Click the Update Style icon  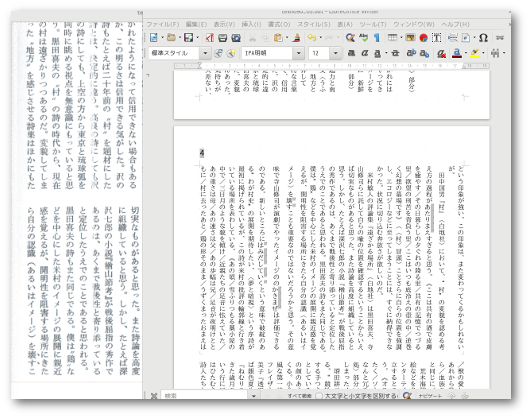pyautogui.click(x=218, y=53)
